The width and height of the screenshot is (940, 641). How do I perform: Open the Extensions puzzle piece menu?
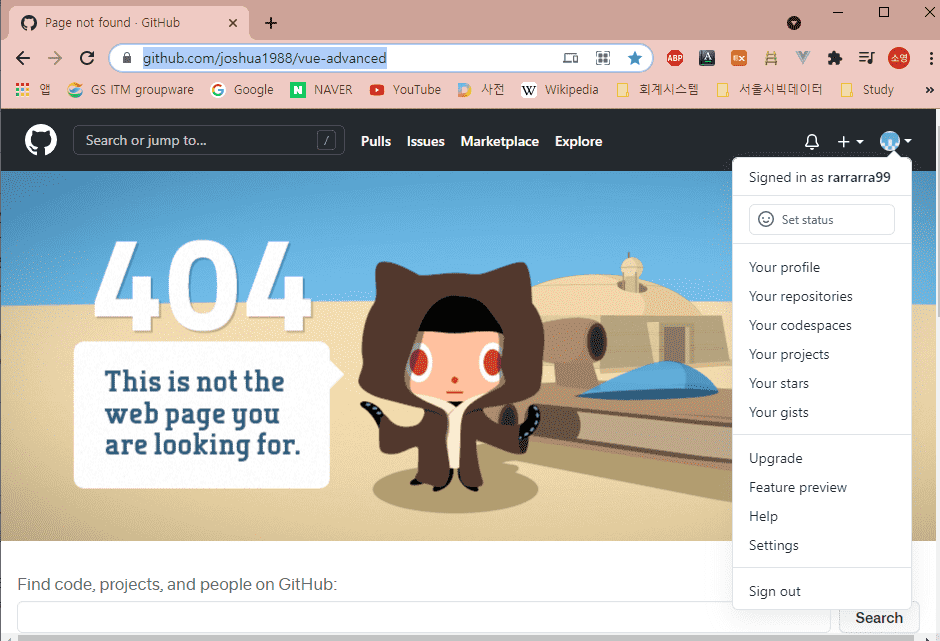pos(834,58)
